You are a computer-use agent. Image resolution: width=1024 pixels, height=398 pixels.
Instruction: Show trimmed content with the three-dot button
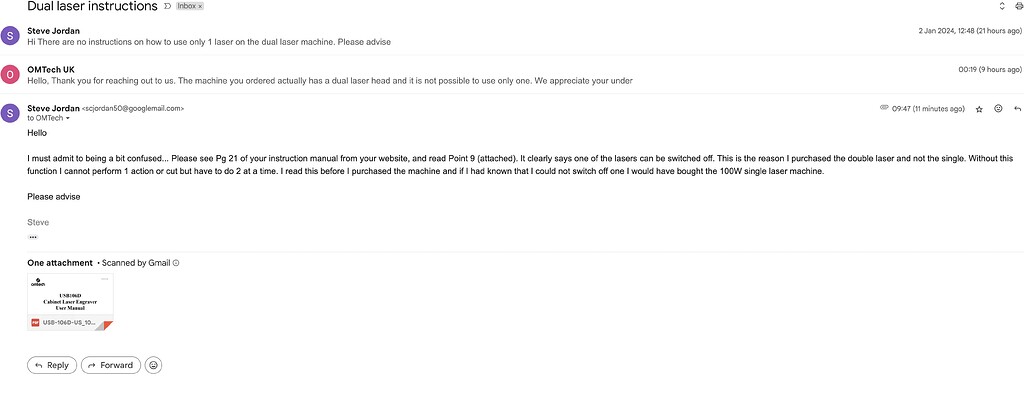pos(33,237)
